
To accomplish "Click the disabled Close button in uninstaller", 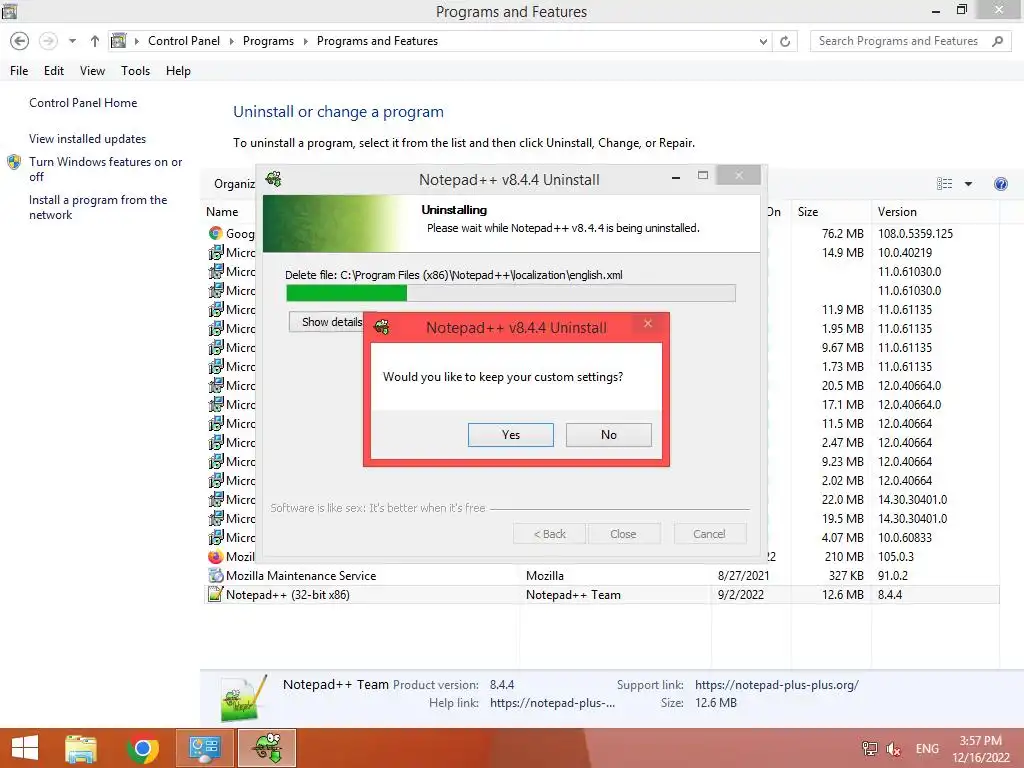I will 623,534.
